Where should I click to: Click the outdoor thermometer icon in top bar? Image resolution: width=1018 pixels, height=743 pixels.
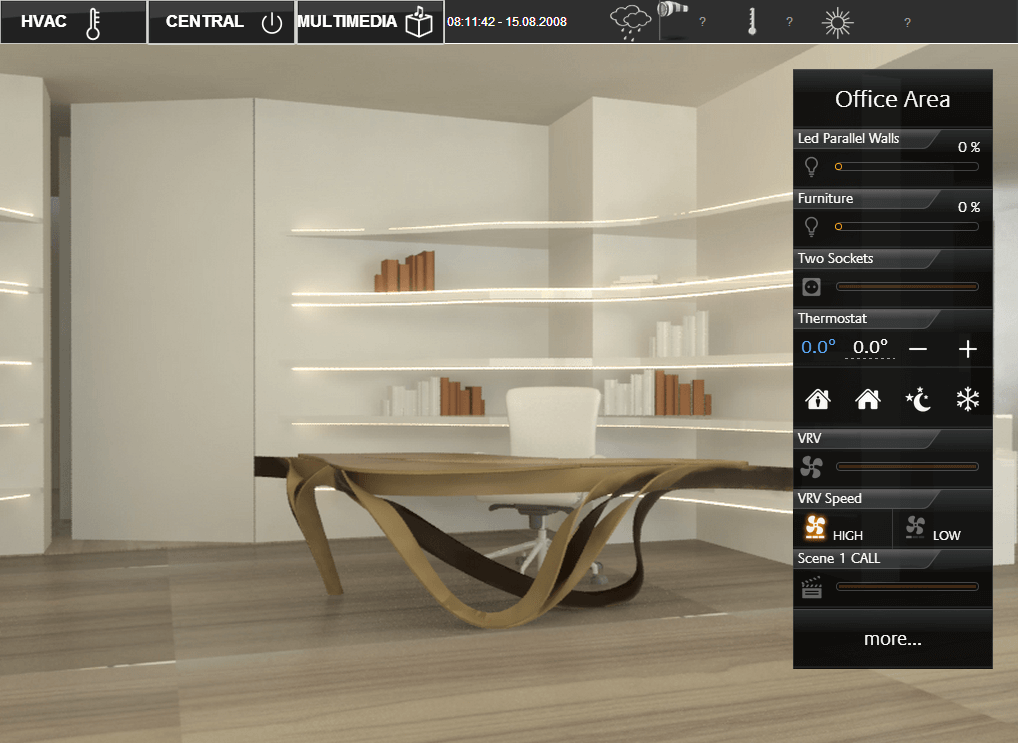click(x=752, y=22)
